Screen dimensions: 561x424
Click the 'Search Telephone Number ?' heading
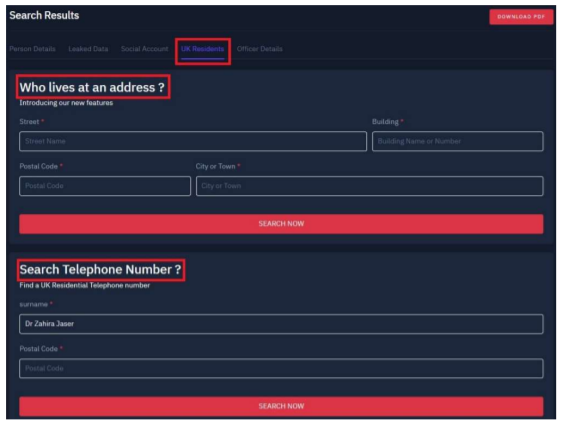click(x=100, y=269)
